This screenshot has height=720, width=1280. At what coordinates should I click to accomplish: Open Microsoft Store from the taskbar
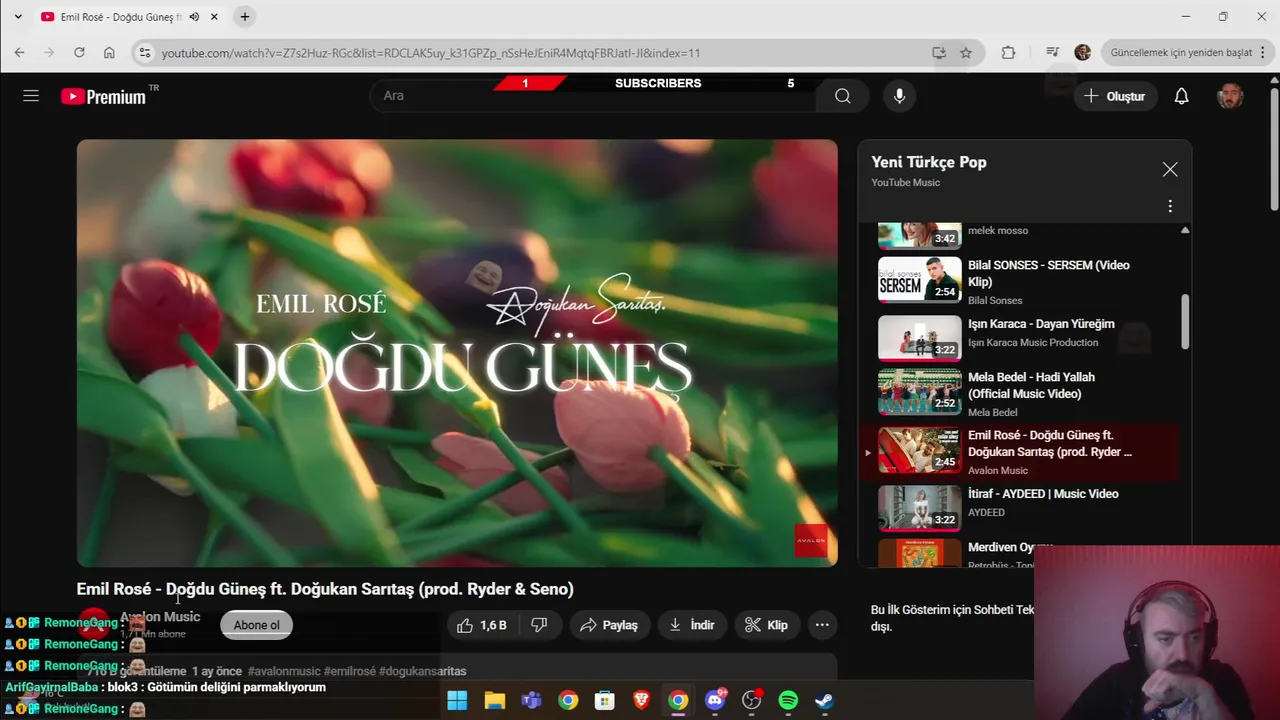(604, 700)
